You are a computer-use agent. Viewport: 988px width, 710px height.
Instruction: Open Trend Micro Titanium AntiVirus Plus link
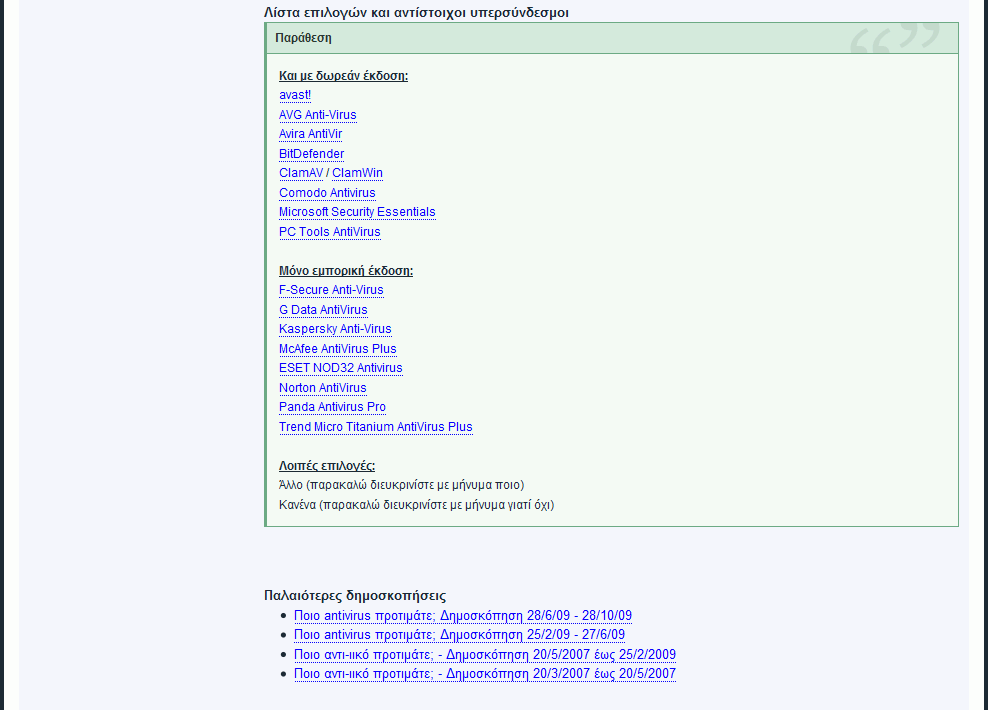coord(376,427)
